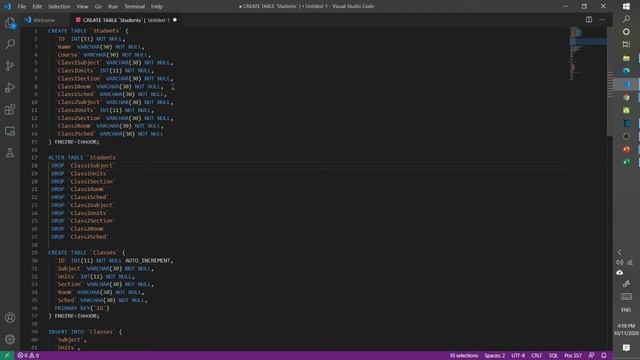Screen dimensions: 640x360
Task: Change file encoding UTF-8
Action: point(518,356)
